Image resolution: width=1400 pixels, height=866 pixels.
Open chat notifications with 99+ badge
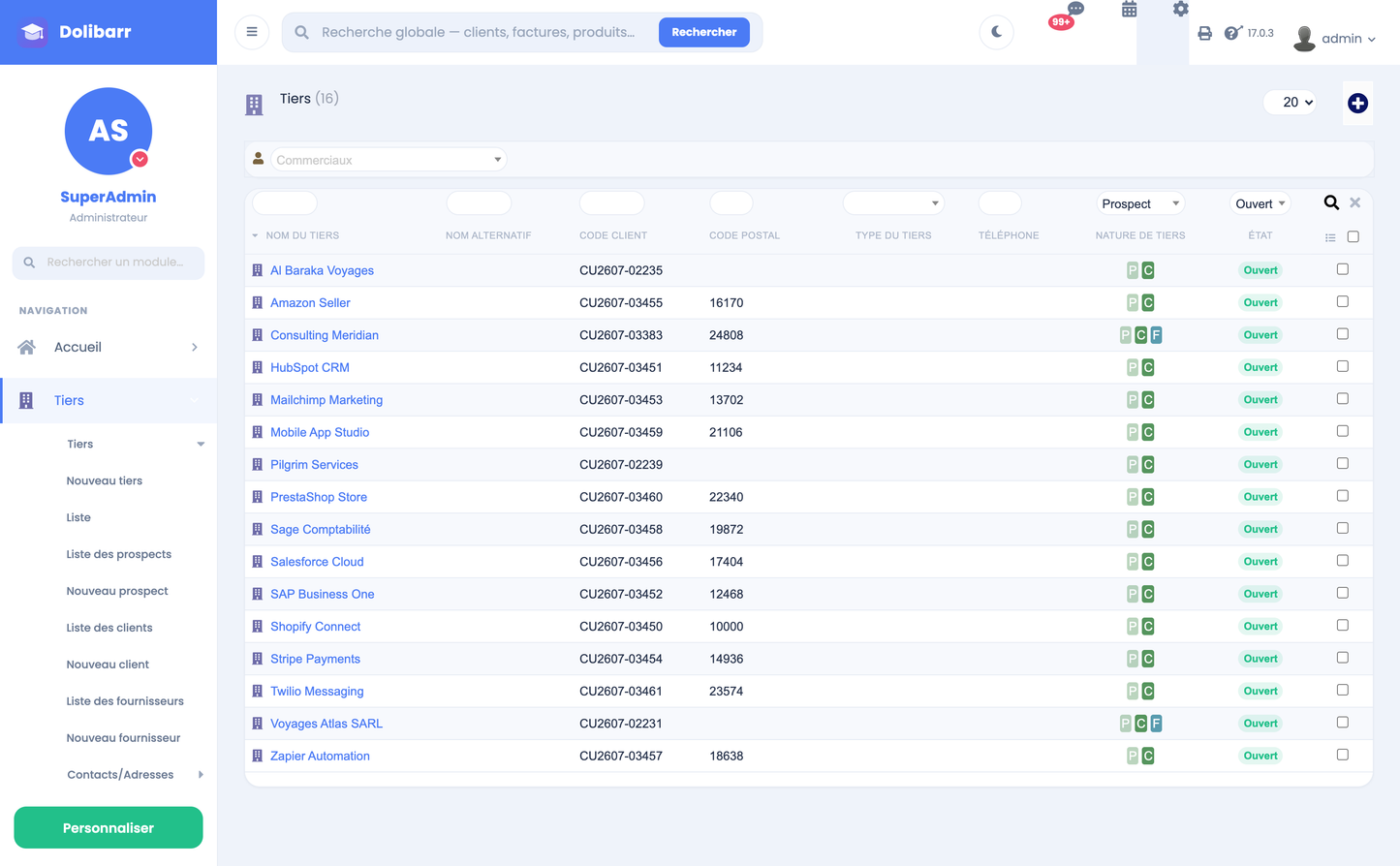[x=1066, y=16]
